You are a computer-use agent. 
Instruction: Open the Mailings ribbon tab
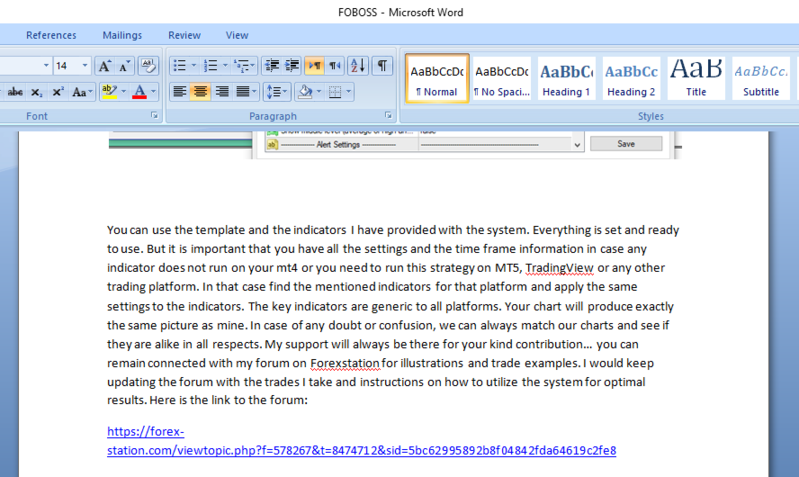tap(122, 35)
